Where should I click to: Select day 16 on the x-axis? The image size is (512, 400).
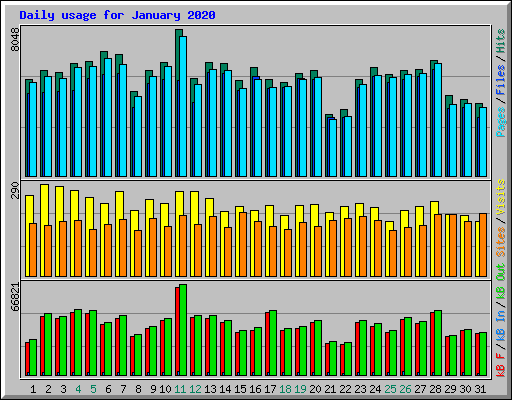click(255, 389)
